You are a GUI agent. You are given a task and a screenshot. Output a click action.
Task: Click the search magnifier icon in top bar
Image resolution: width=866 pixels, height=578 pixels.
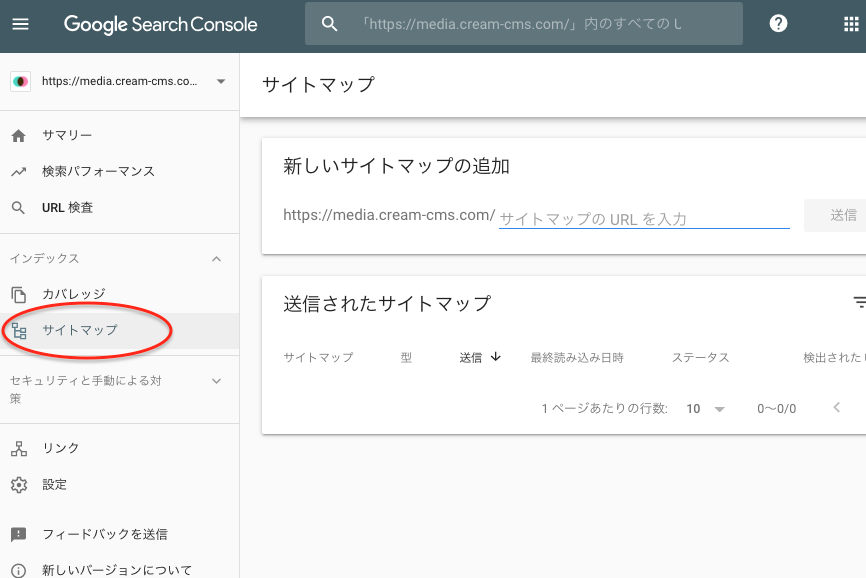click(329, 24)
